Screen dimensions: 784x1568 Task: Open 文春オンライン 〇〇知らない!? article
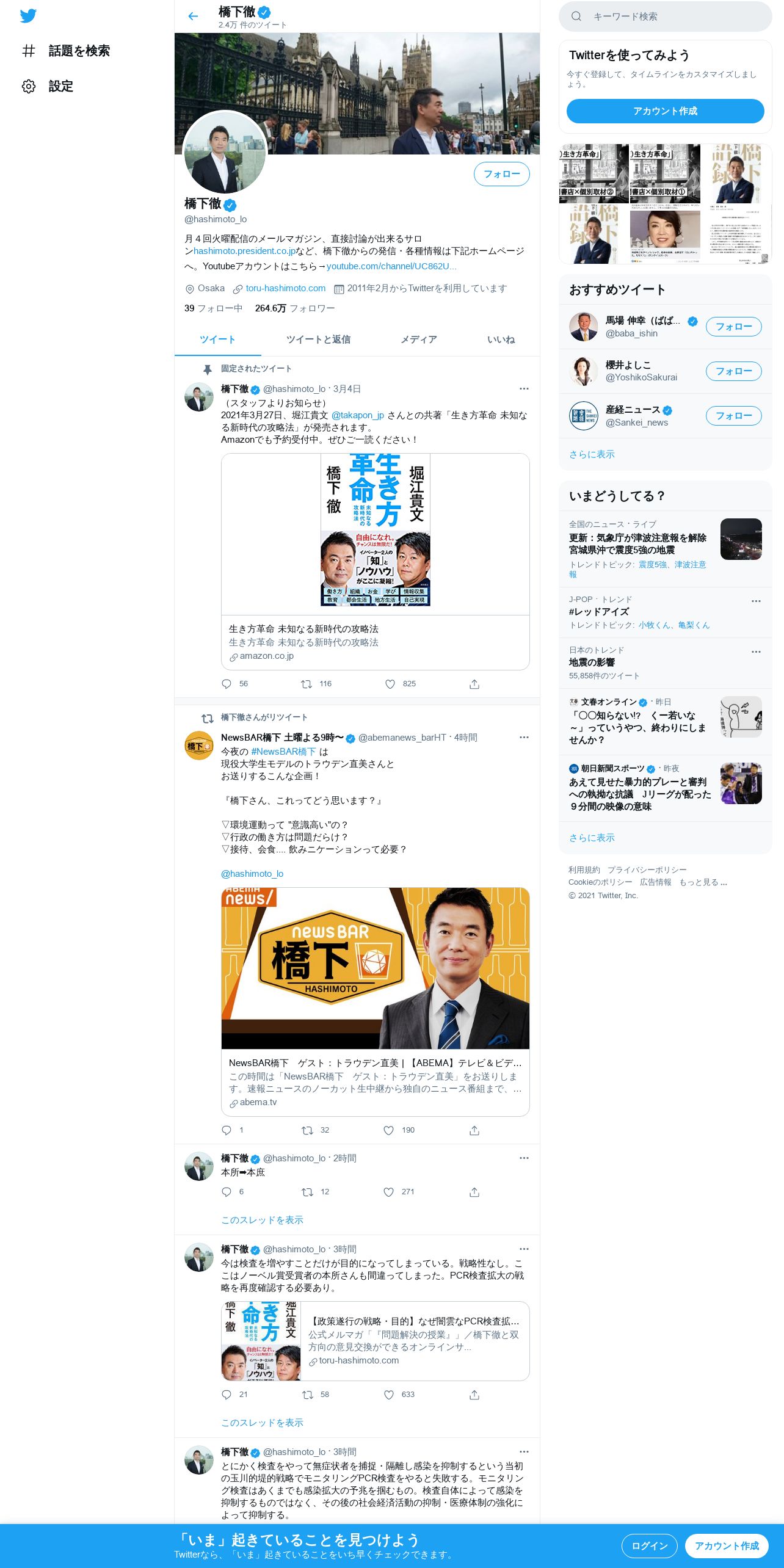click(666, 722)
